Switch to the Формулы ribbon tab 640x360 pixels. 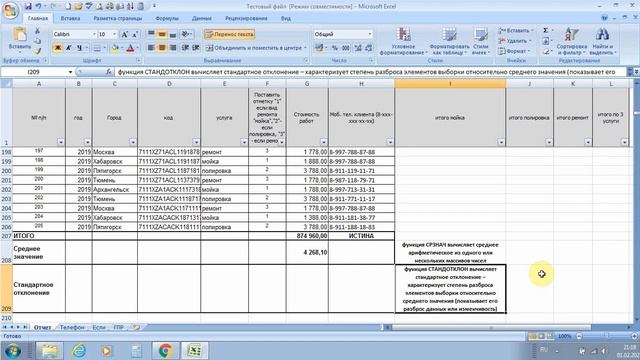pos(167,18)
